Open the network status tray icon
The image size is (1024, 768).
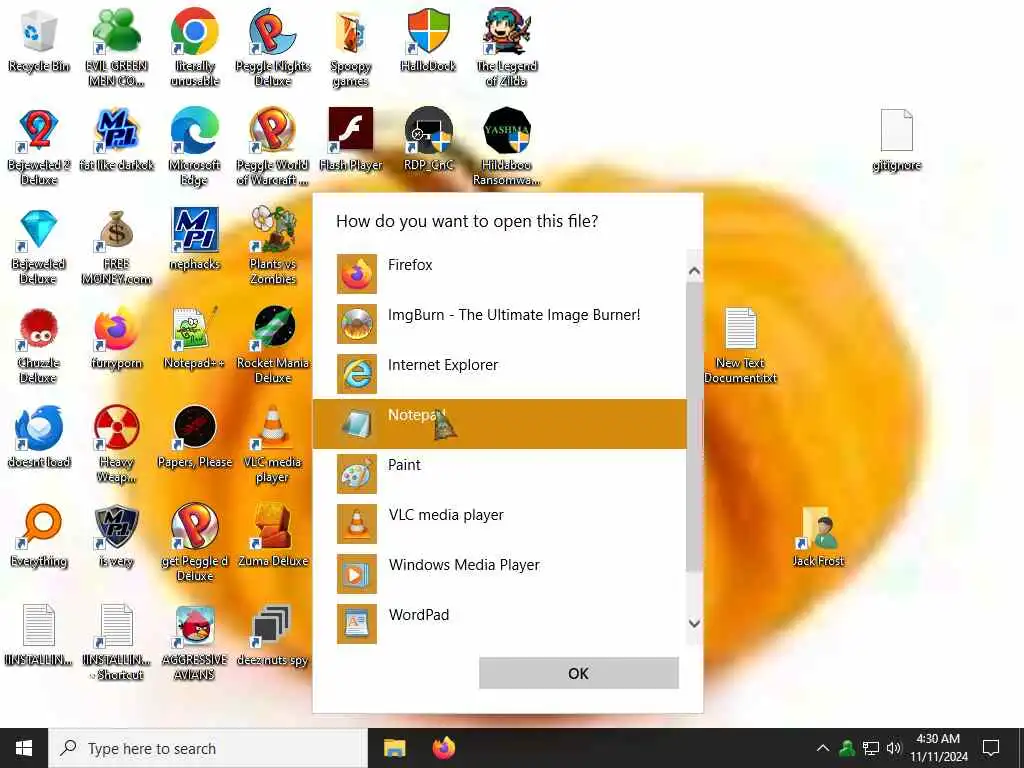871,748
